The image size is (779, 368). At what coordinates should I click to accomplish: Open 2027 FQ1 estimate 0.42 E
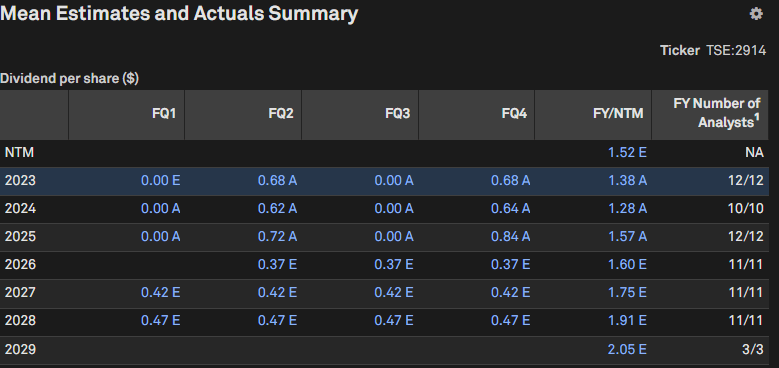pyautogui.click(x=160, y=293)
